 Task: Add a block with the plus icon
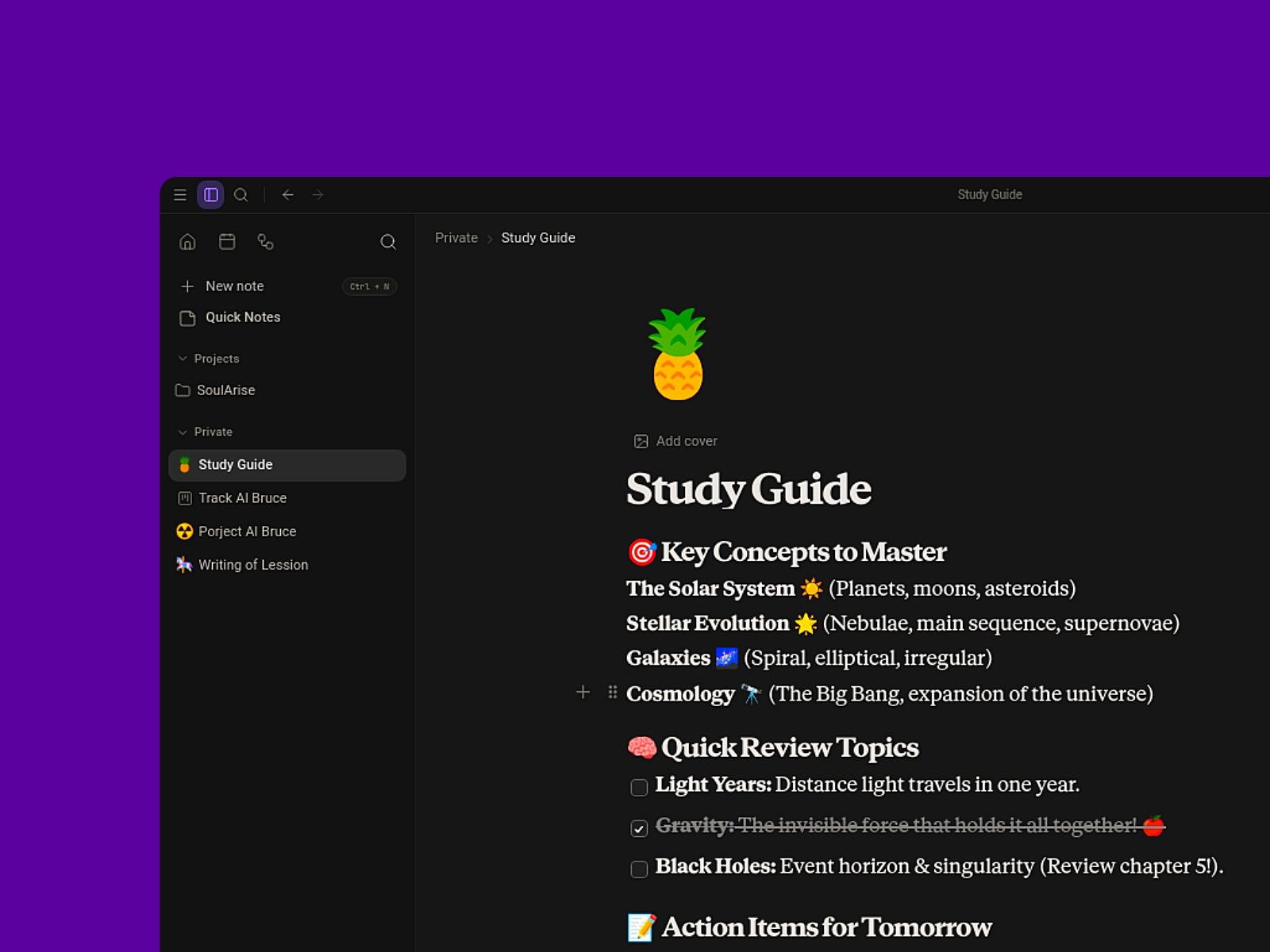coord(583,693)
